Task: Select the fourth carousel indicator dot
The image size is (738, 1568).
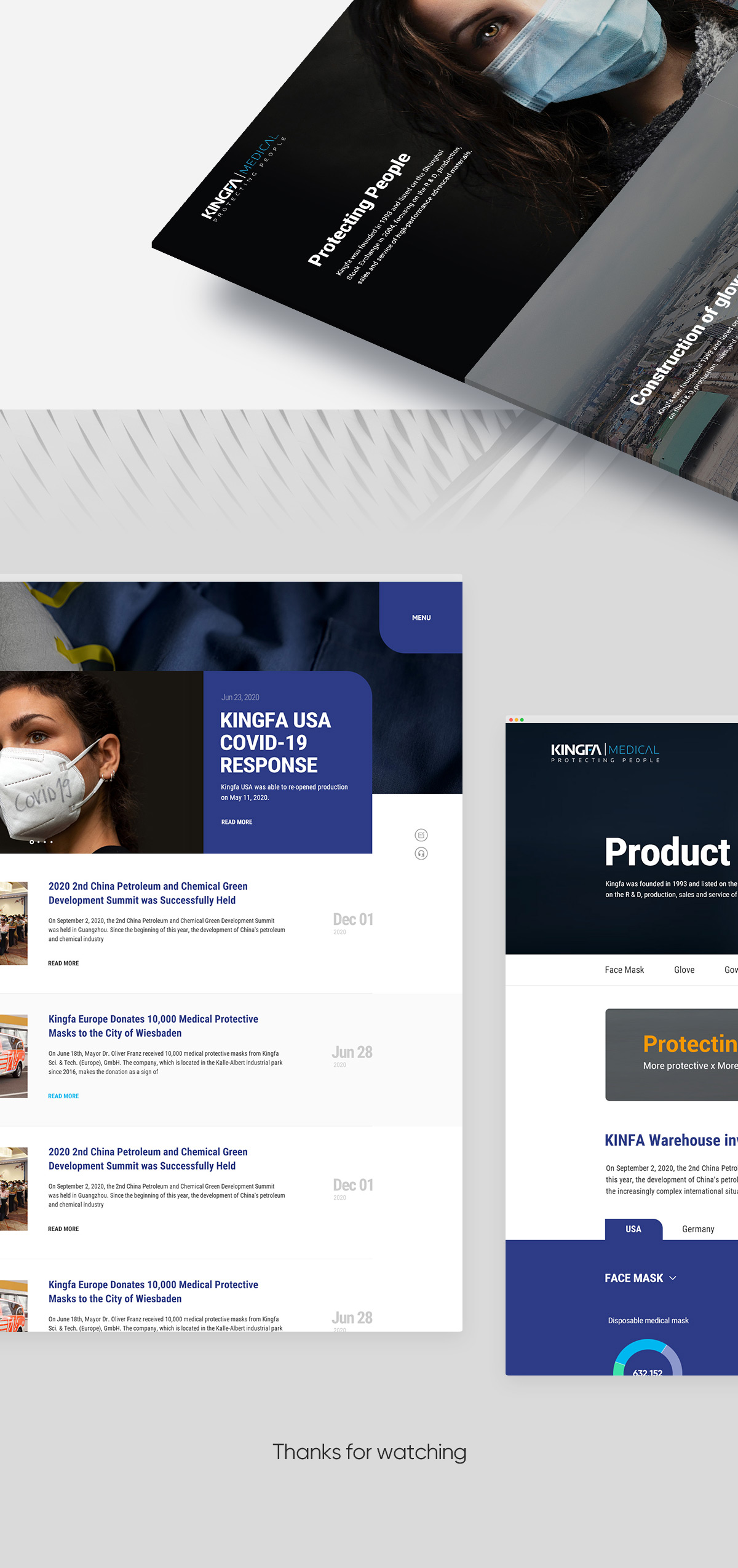Action: pyautogui.click(x=52, y=842)
